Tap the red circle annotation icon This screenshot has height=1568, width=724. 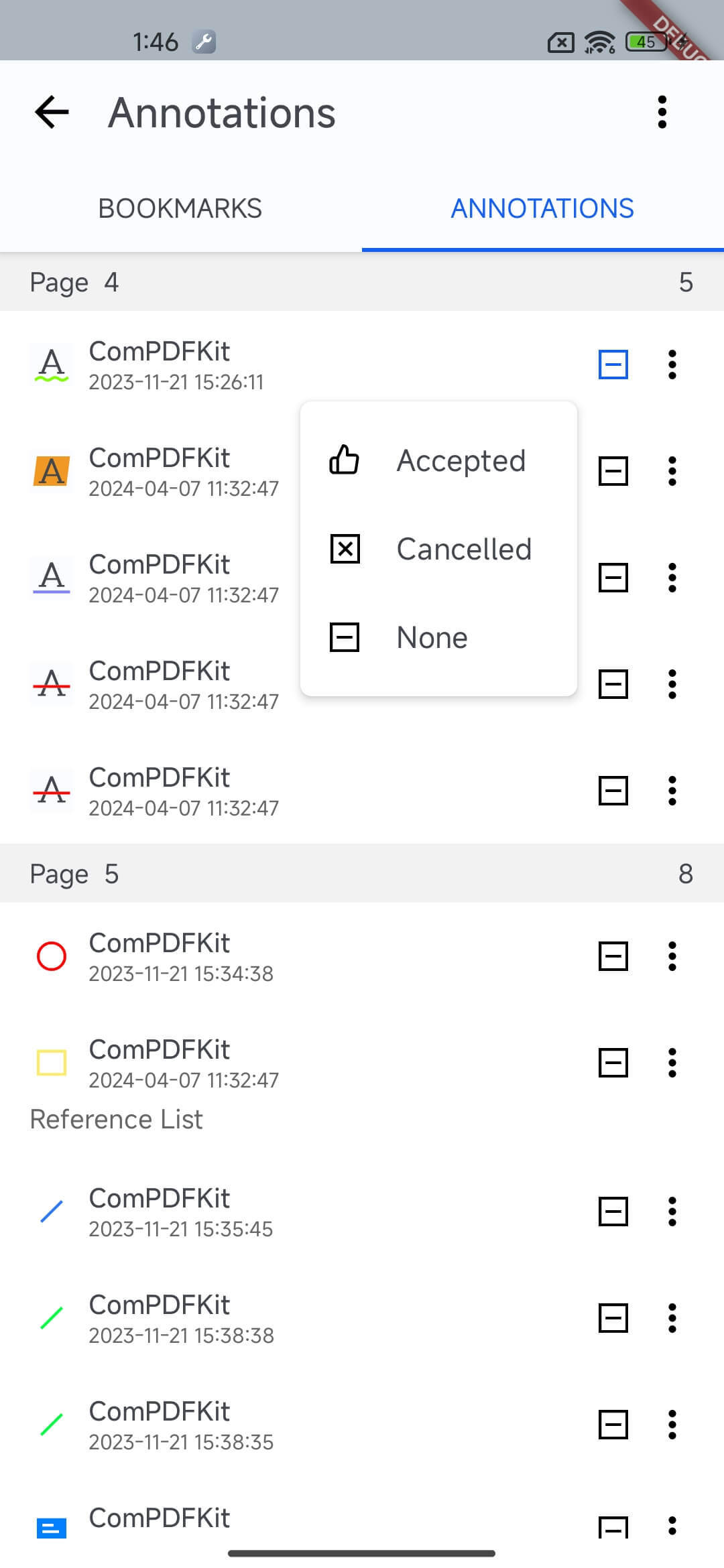tap(52, 956)
